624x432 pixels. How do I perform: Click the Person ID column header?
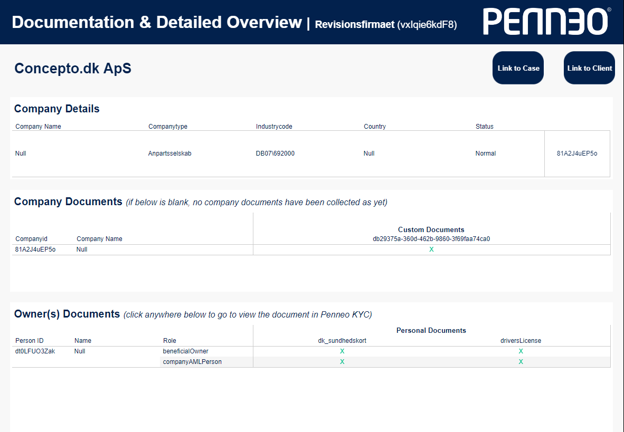point(29,341)
